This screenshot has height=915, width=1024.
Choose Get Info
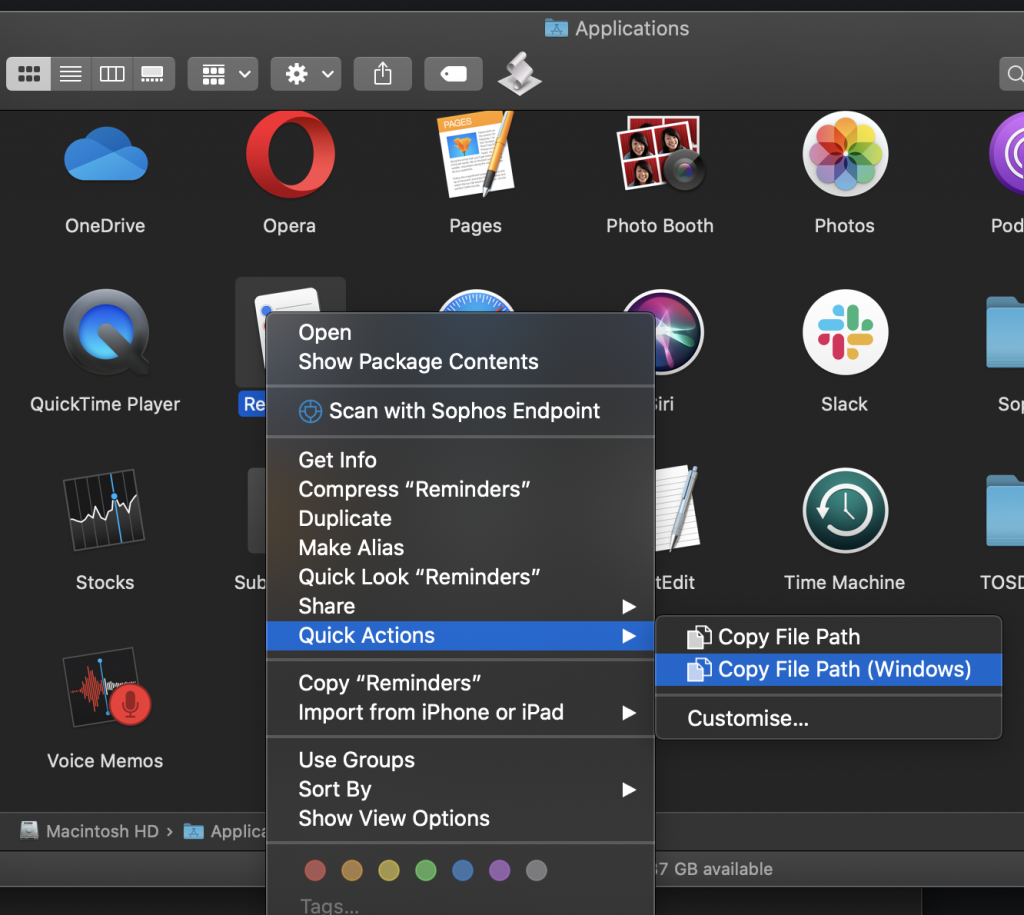click(x=460, y=460)
